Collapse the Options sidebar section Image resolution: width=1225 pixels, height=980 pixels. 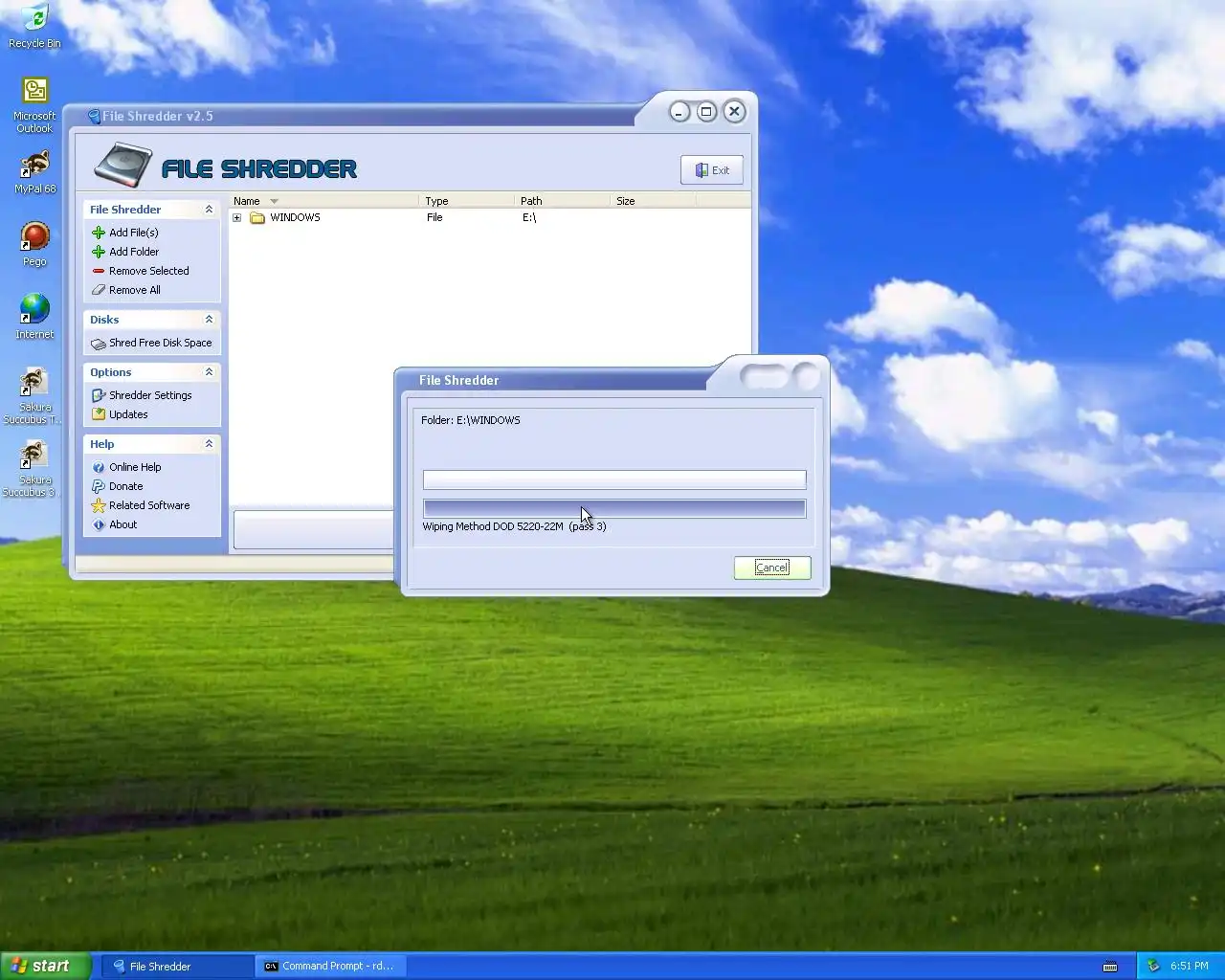(x=209, y=372)
